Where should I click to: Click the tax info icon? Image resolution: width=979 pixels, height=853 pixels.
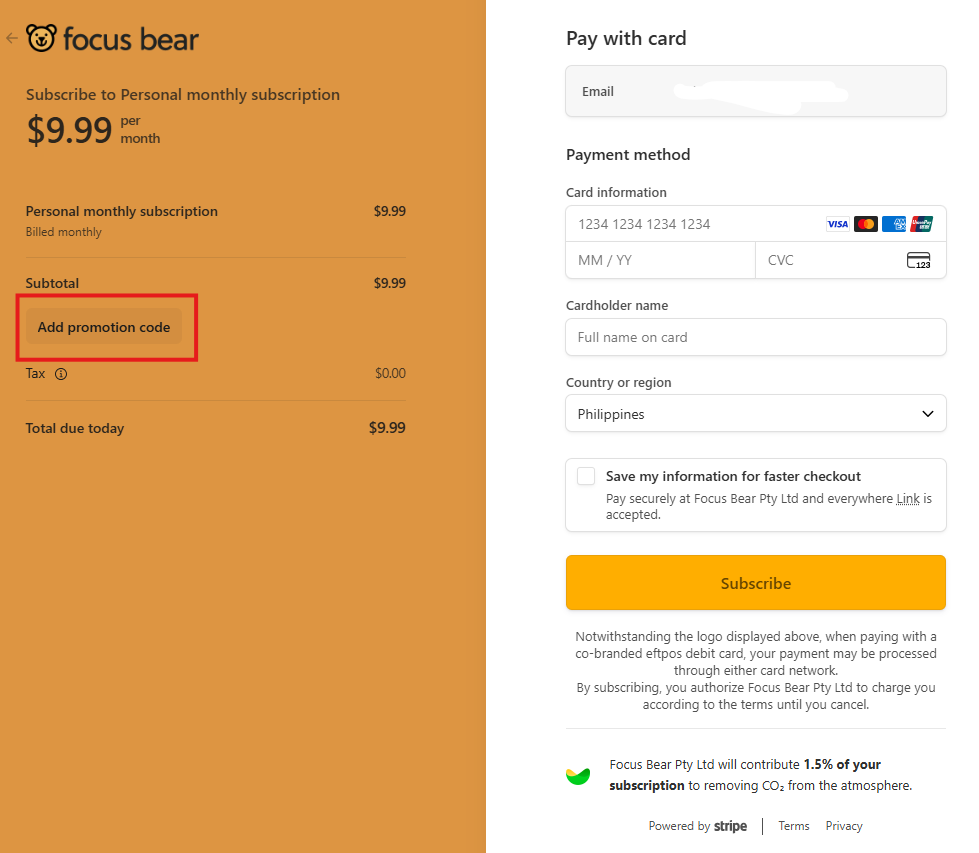coord(61,374)
